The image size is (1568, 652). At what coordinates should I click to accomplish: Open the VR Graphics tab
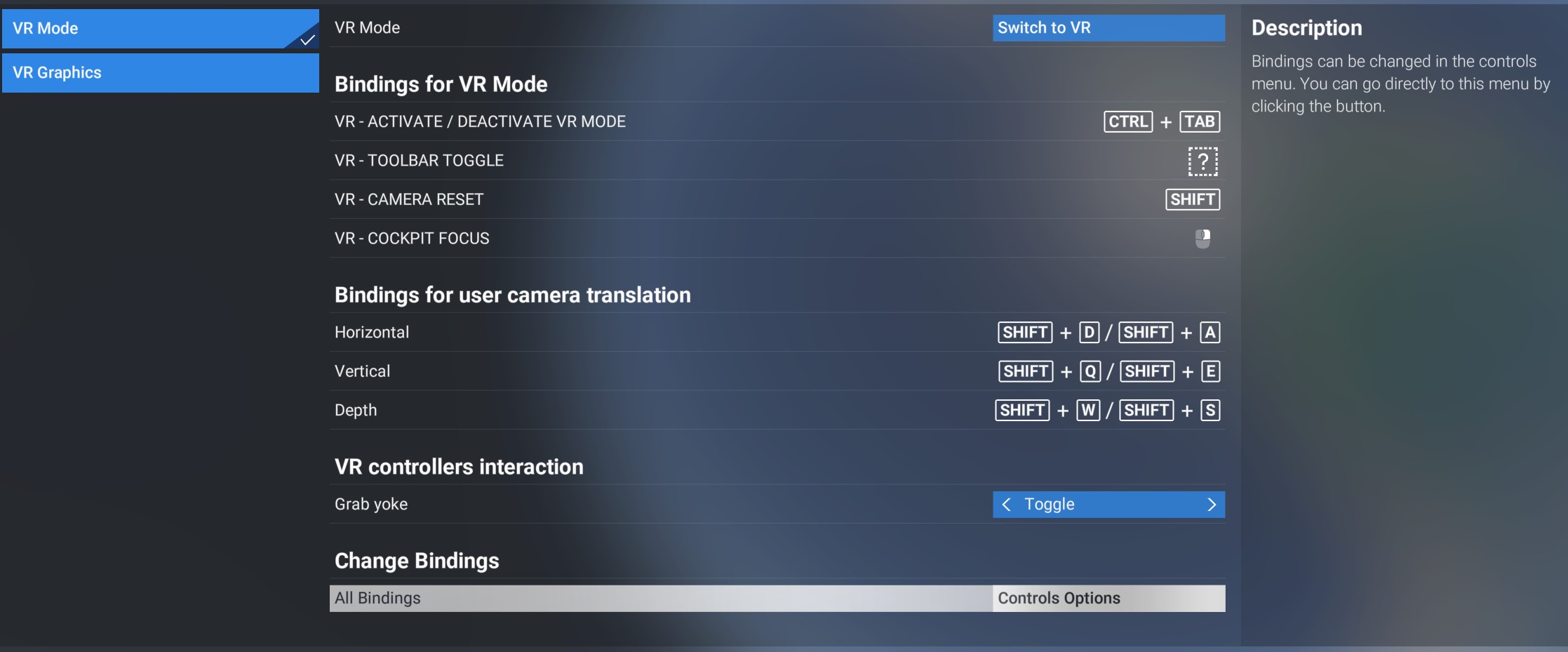tap(161, 73)
